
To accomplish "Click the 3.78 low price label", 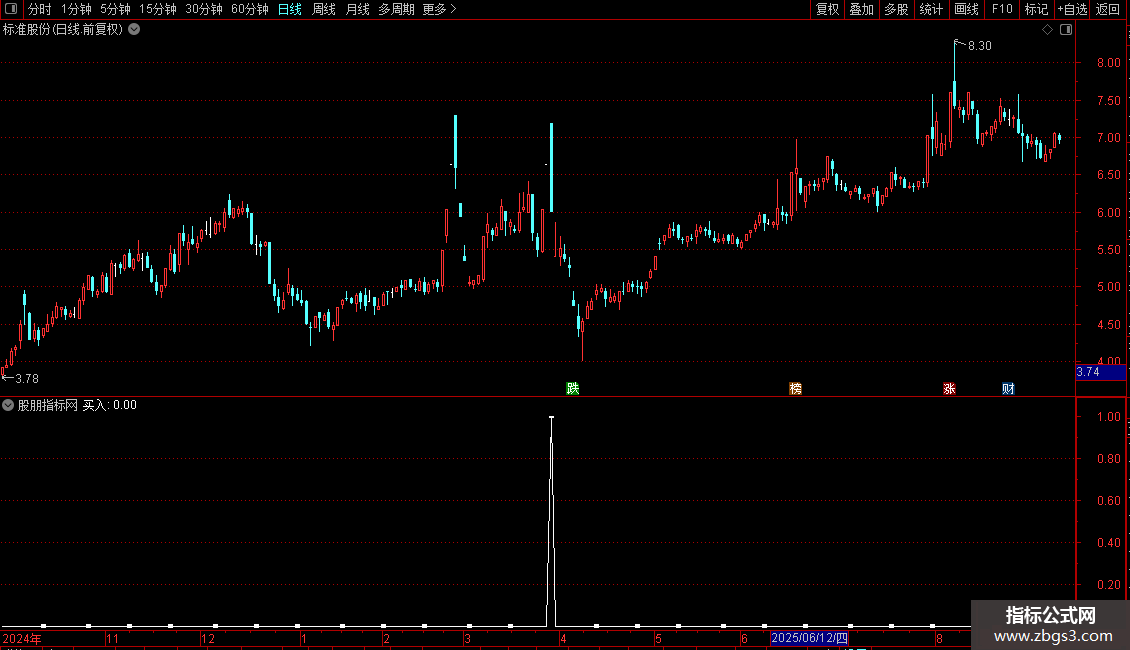I will (27, 378).
